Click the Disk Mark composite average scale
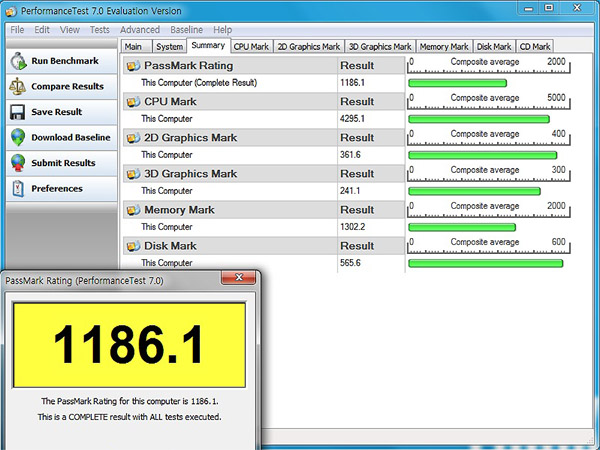Image resolution: width=600 pixels, height=450 pixels. pos(489,245)
